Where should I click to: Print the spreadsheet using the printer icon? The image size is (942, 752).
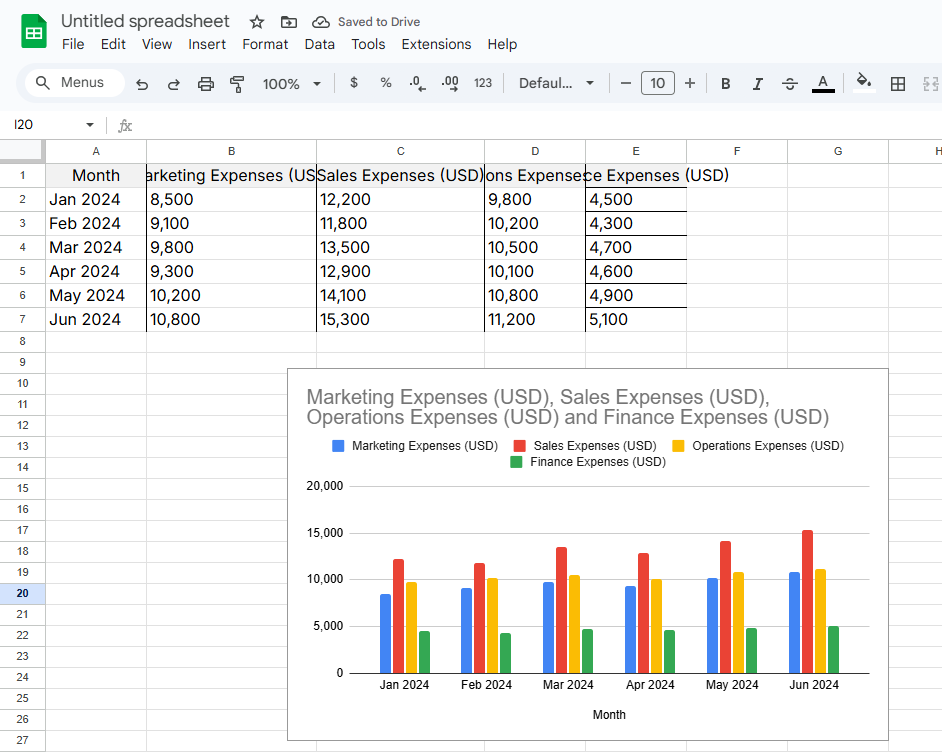click(206, 84)
